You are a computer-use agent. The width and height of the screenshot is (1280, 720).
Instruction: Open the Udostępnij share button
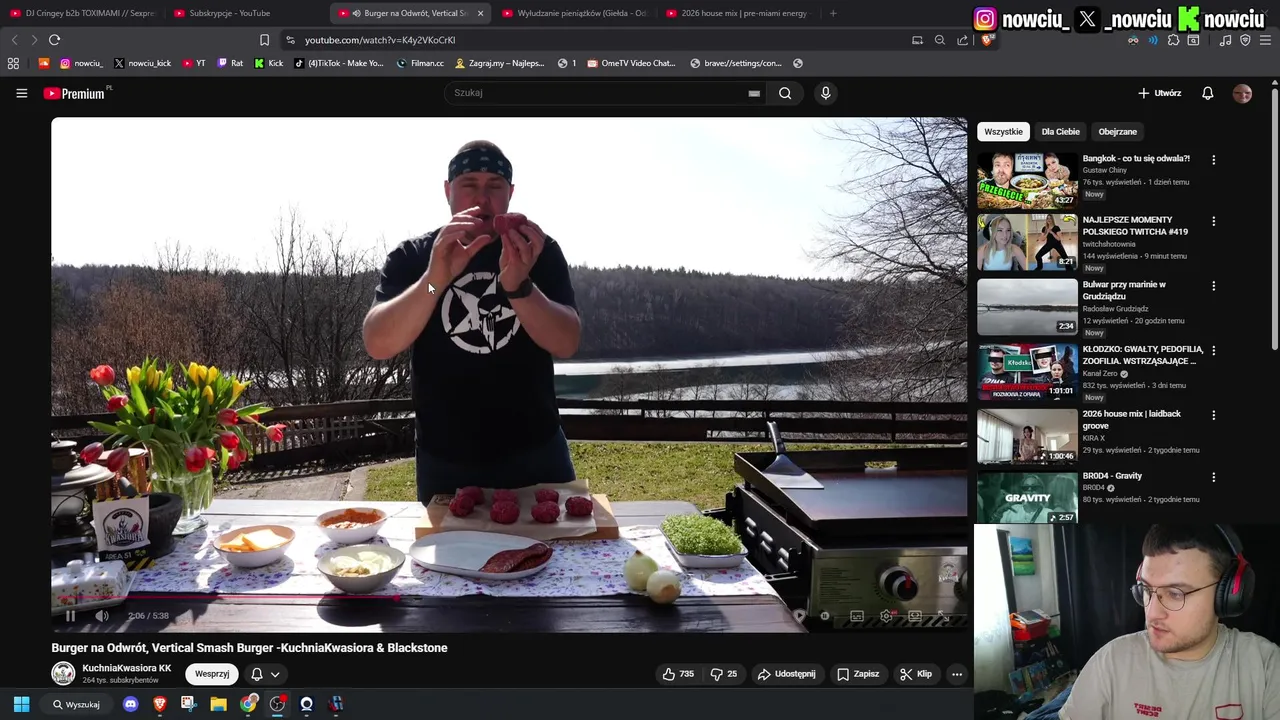[x=787, y=674]
